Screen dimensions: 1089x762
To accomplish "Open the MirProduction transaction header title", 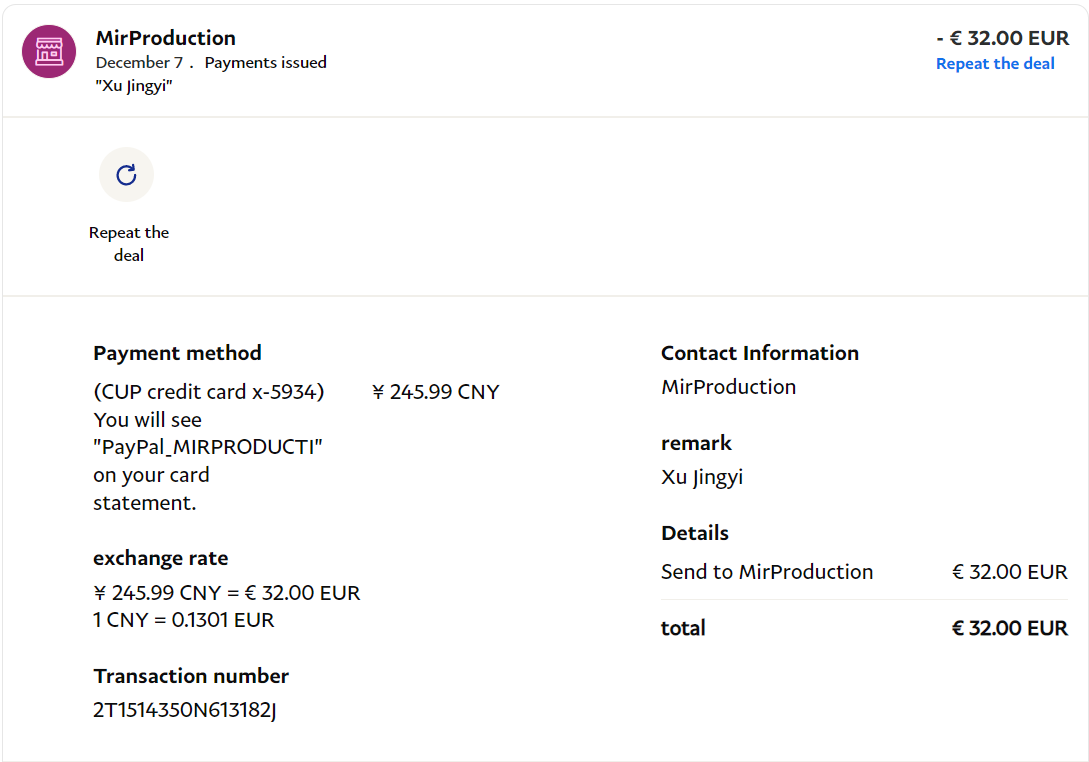I will 166,38.
